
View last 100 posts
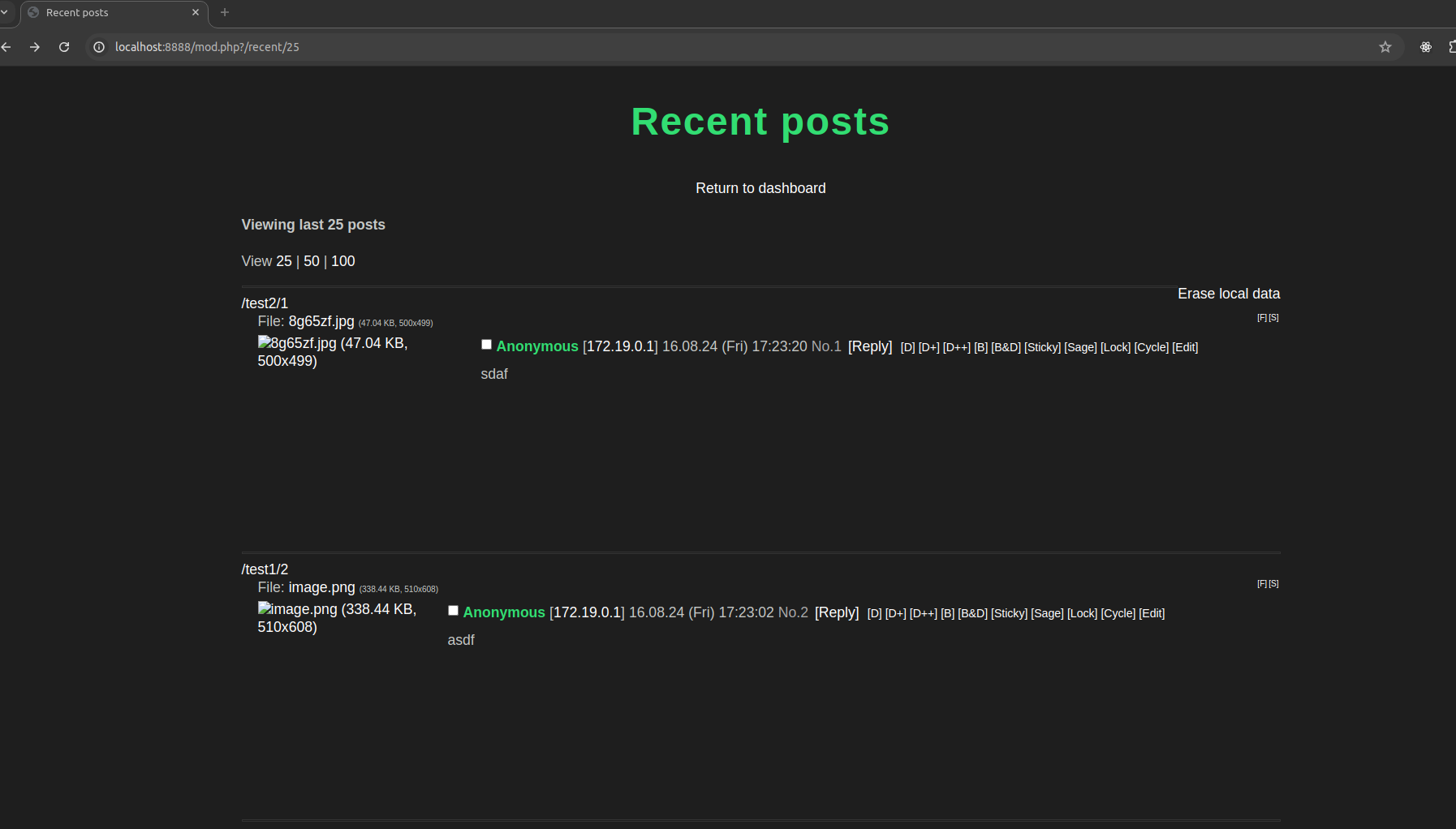343,261
